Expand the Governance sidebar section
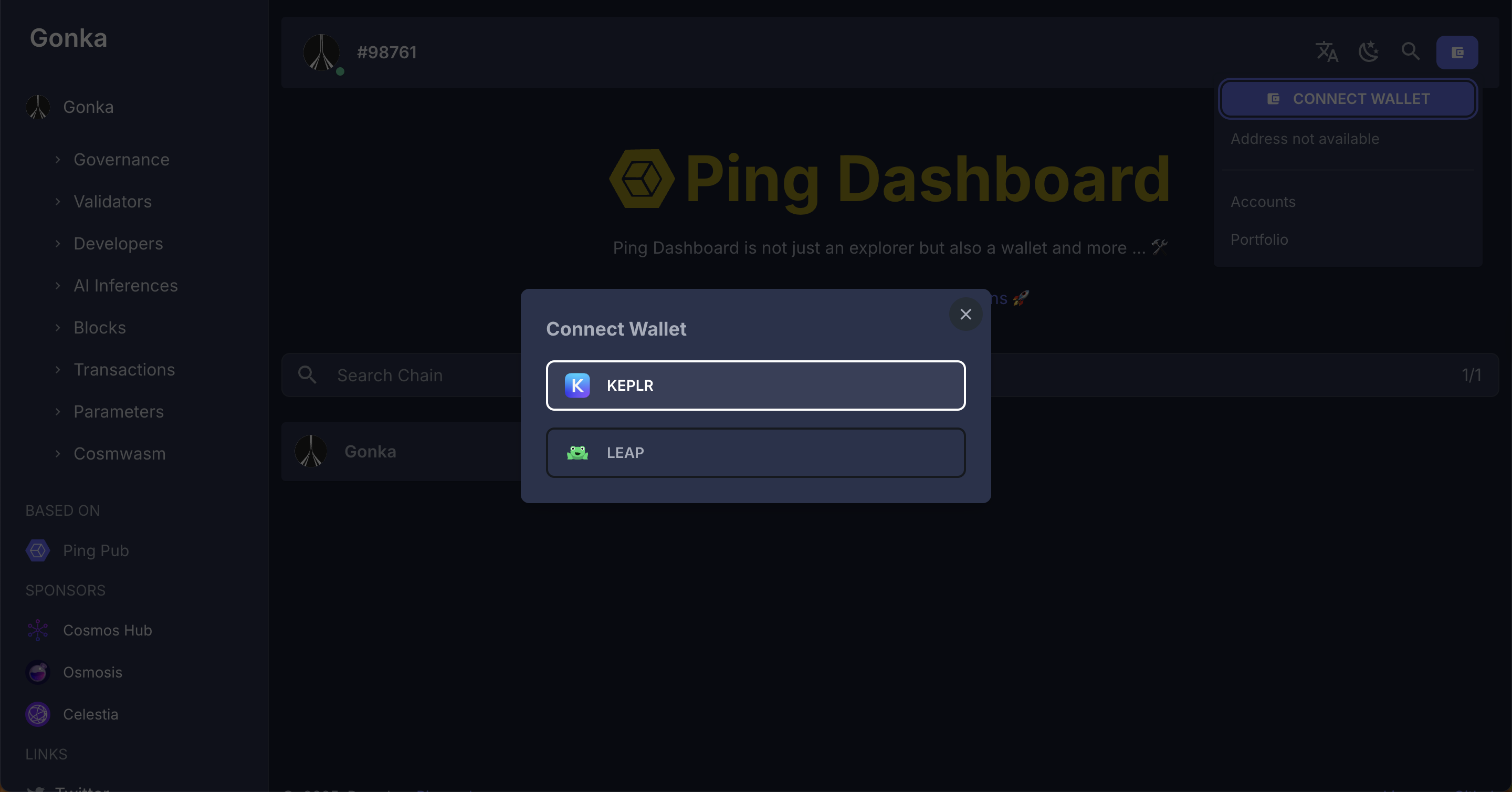This screenshot has height=792, width=1512. click(x=121, y=160)
